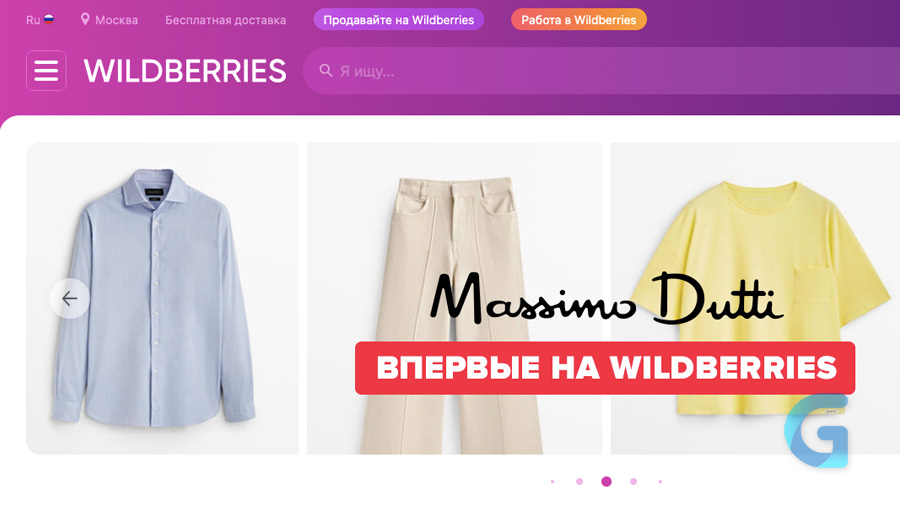Select the last small carousel dot
Image resolution: width=900 pixels, height=506 pixels.
click(660, 481)
